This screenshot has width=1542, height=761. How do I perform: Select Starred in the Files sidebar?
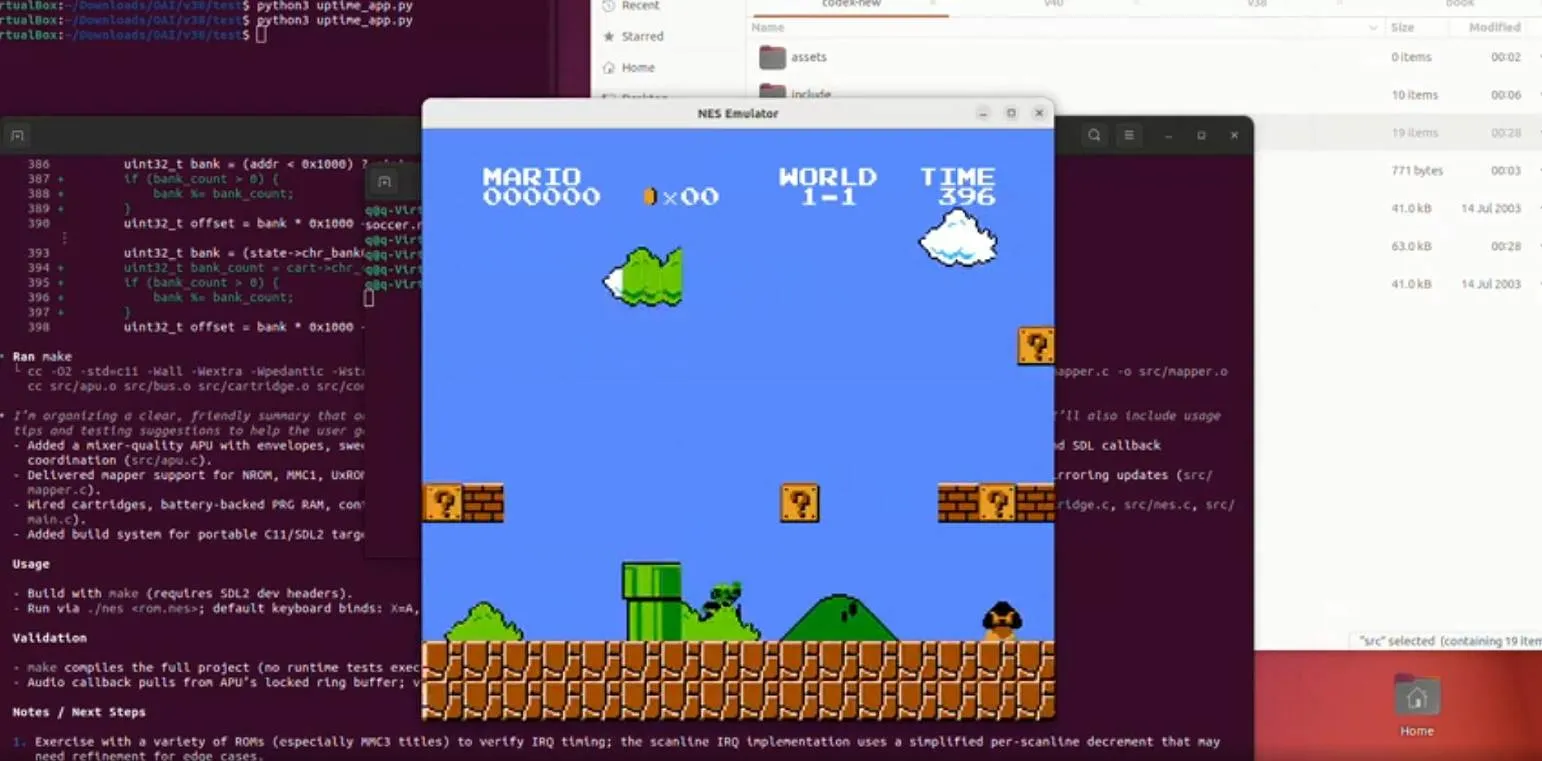click(641, 36)
